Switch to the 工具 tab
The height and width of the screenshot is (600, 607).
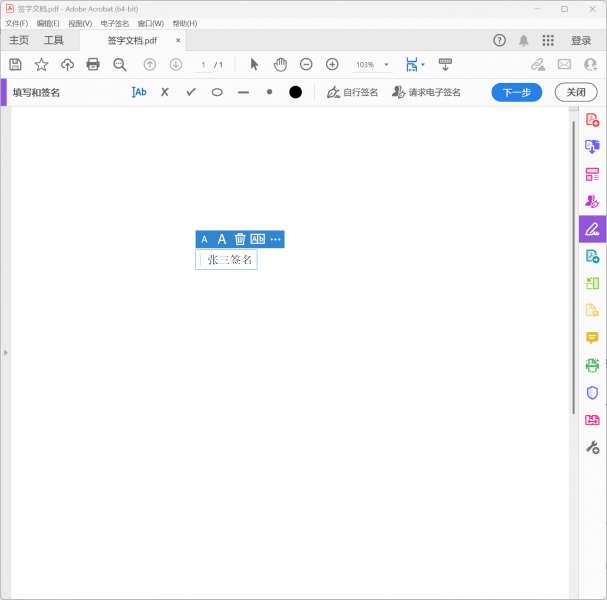tap(53, 41)
